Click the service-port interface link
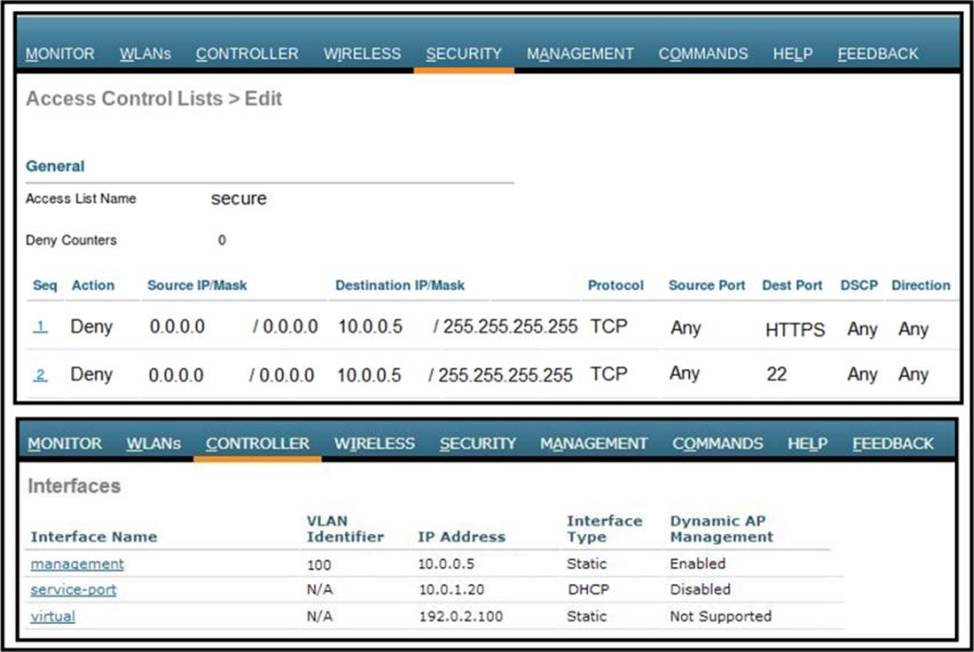 (73, 590)
